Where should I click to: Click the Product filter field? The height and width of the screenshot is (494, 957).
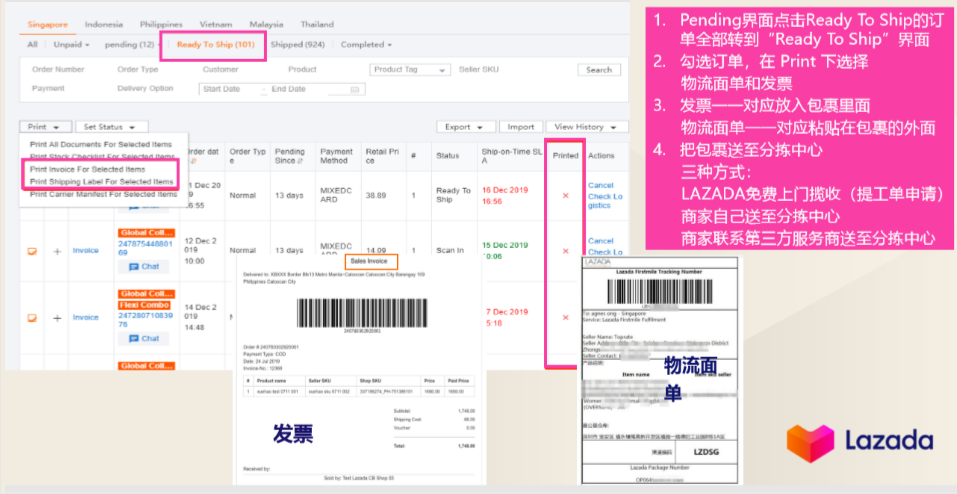(x=303, y=70)
